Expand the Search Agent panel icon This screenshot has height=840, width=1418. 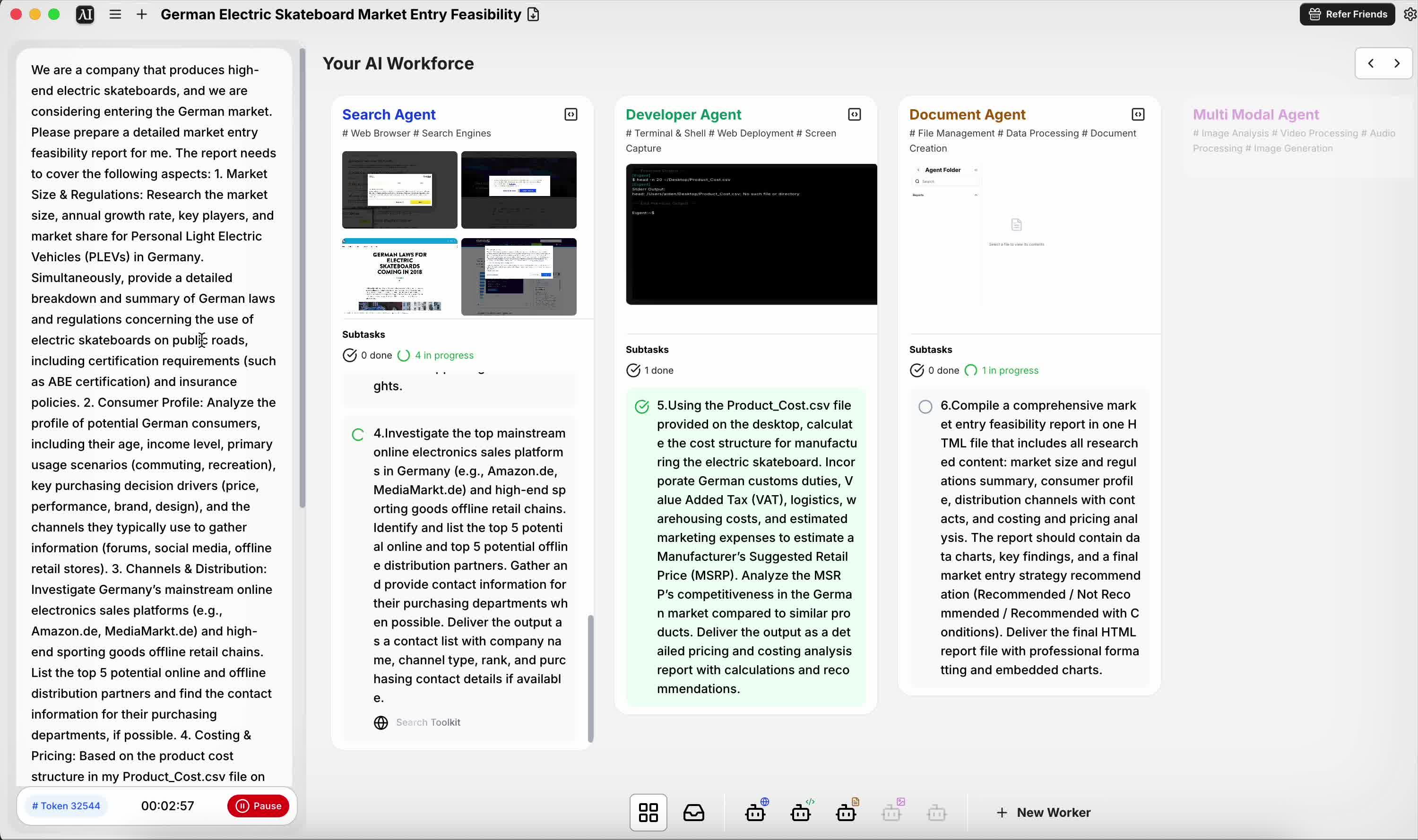coord(571,114)
